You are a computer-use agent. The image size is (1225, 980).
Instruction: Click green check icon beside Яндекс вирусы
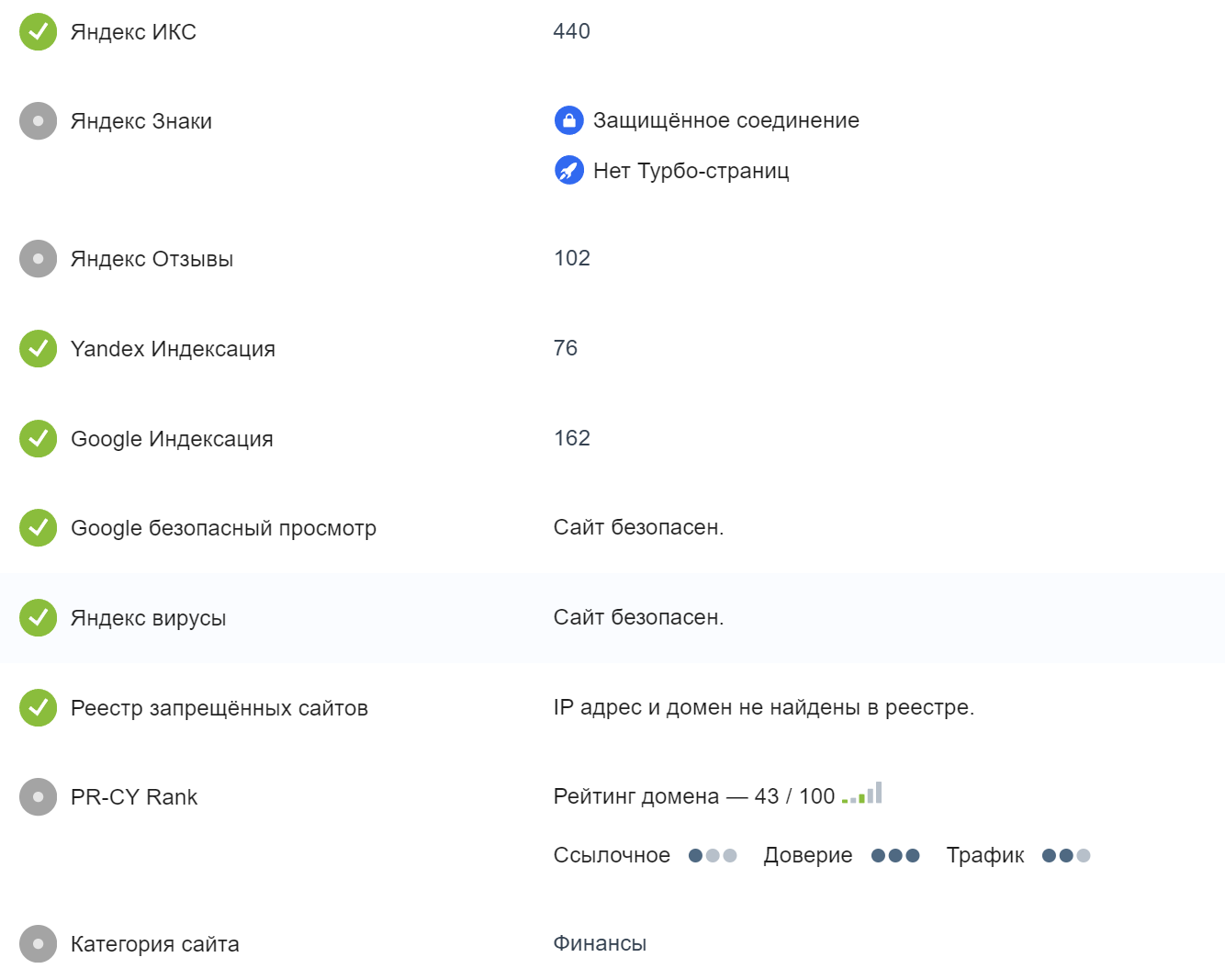[38, 618]
